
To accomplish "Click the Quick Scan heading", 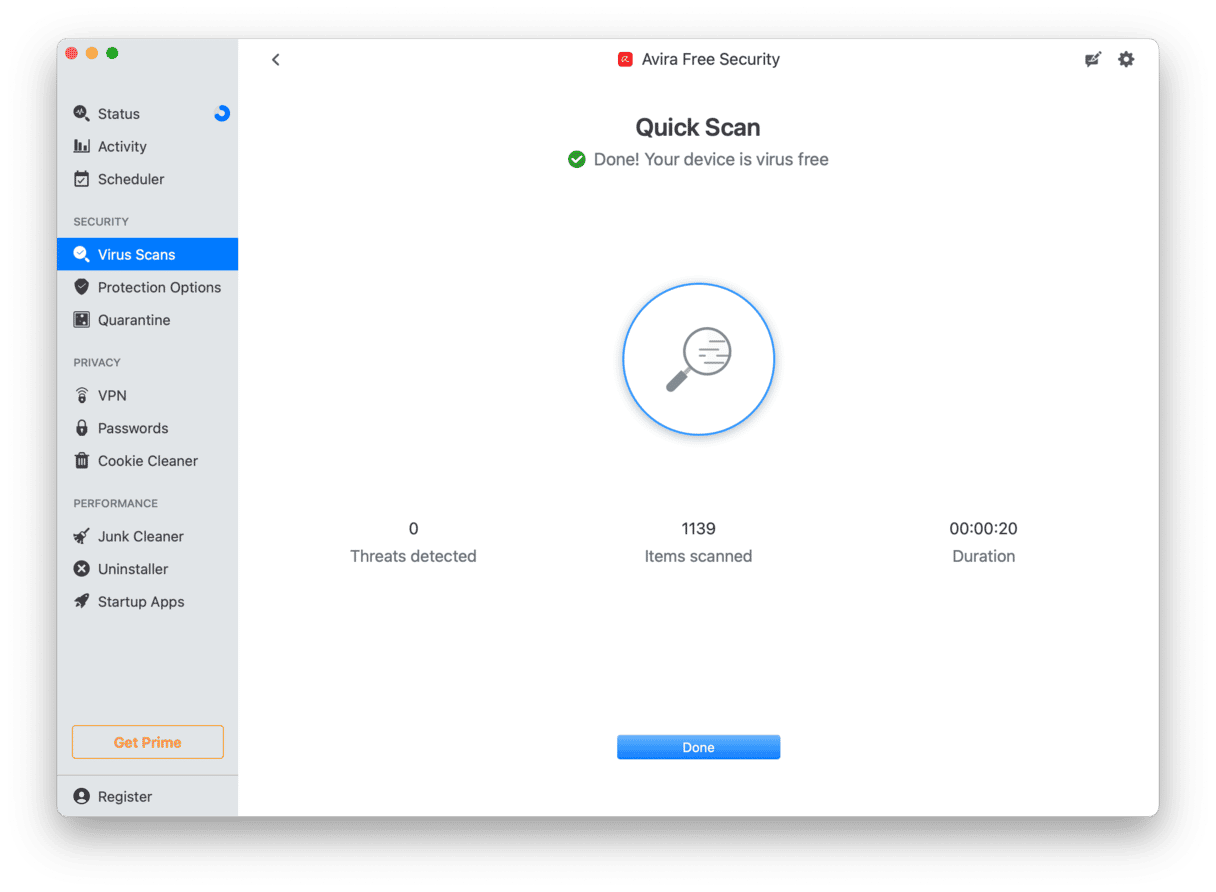I will click(x=698, y=127).
